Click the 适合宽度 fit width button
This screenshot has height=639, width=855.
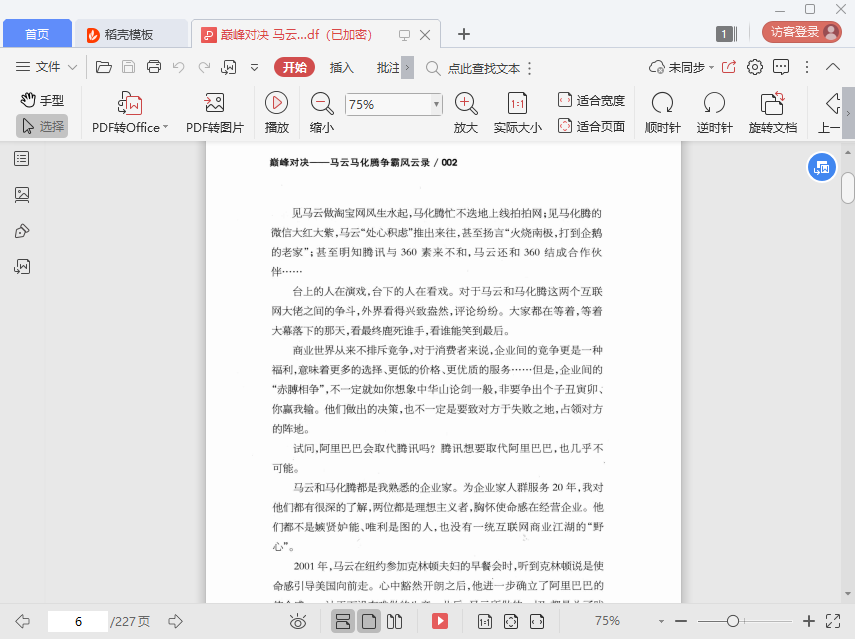[x=591, y=100]
